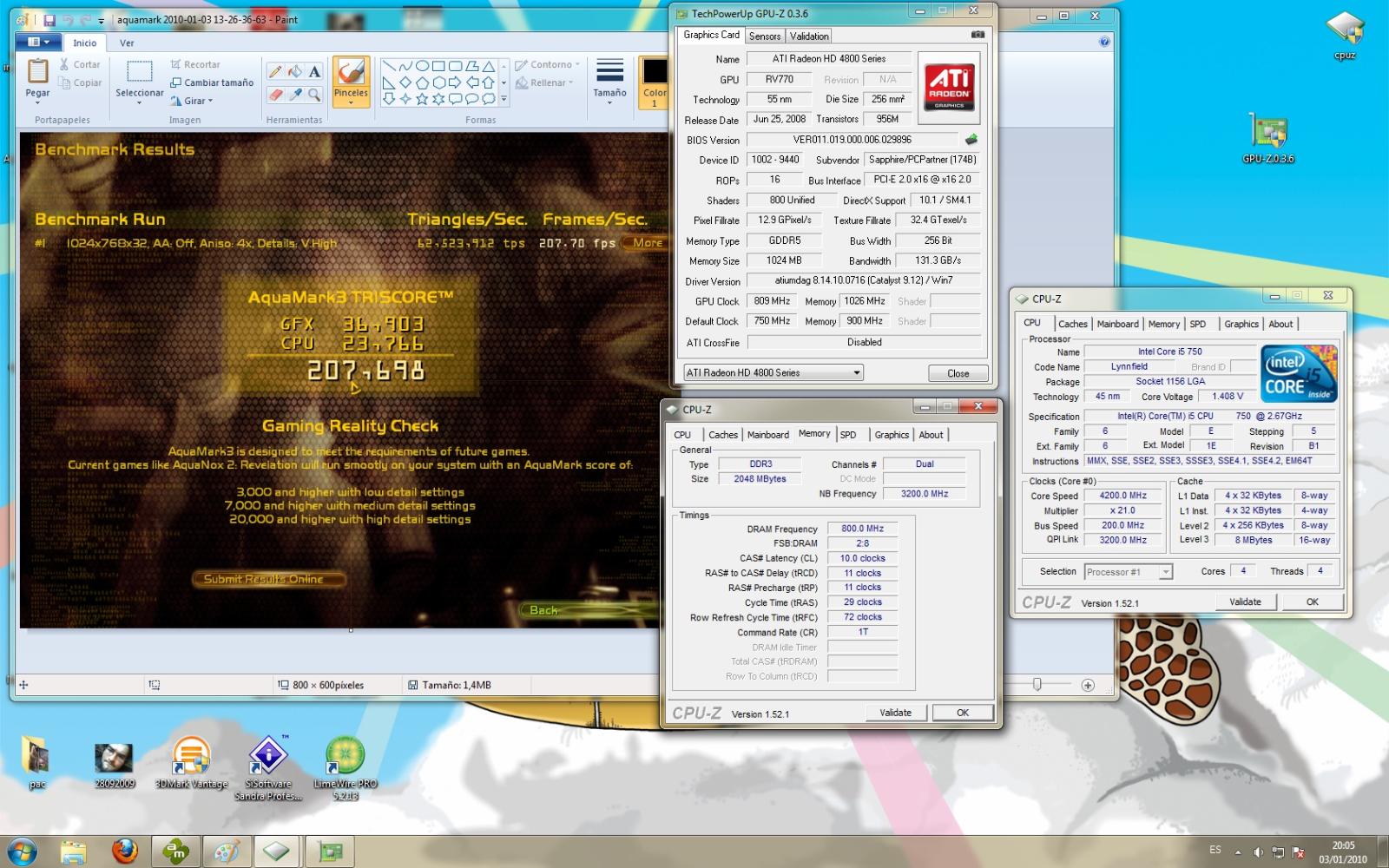Open Windows Explorer from the taskbar
Viewport: 1389px width, 868px height.
click(x=74, y=851)
